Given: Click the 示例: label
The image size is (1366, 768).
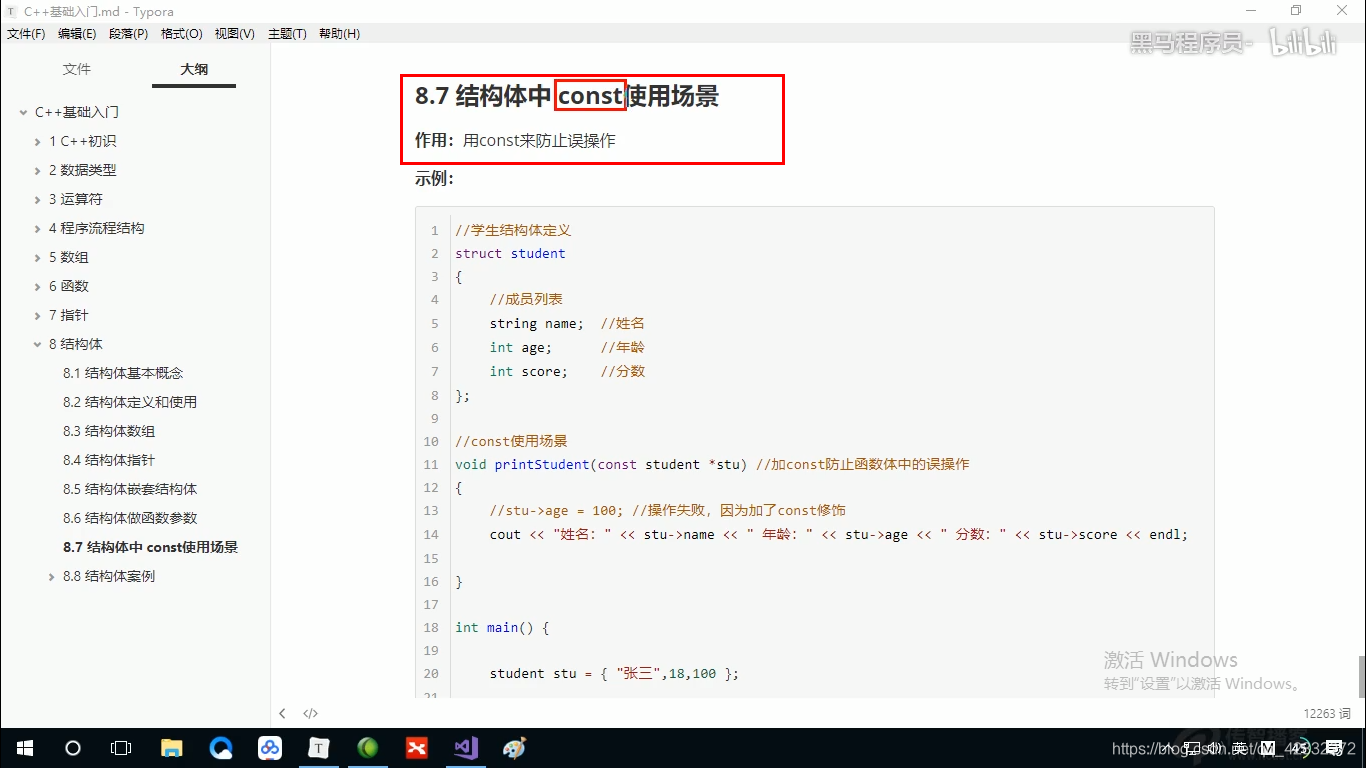Looking at the screenshot, I should [435, 179].
